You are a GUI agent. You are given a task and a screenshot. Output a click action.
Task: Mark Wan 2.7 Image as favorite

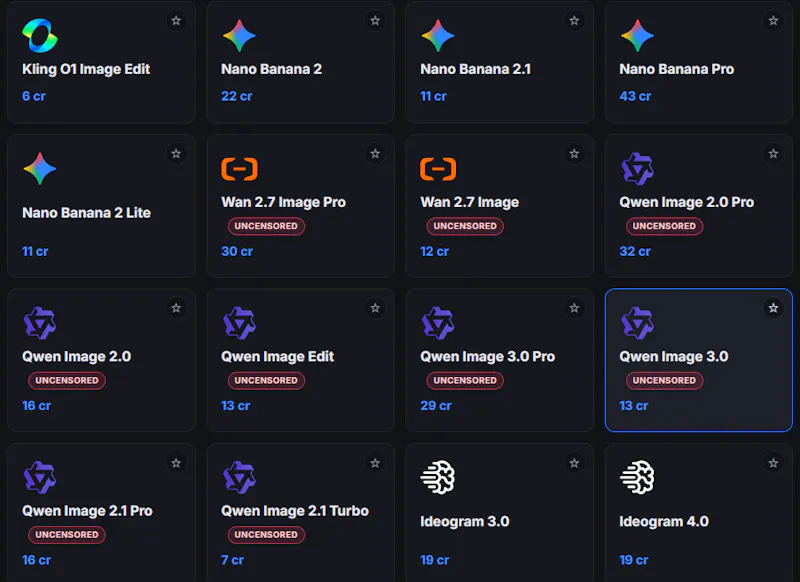click(574, 154)
